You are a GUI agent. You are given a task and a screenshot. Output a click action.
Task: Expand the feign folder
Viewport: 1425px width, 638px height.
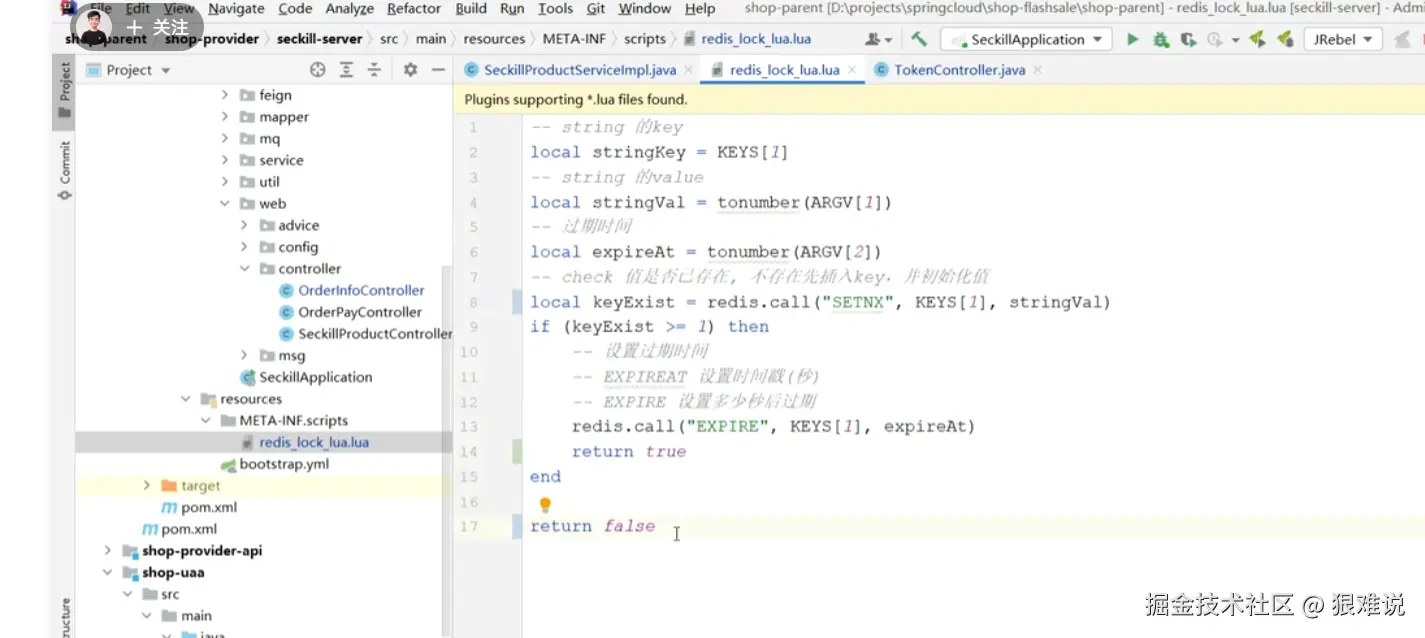click(225, 95)
